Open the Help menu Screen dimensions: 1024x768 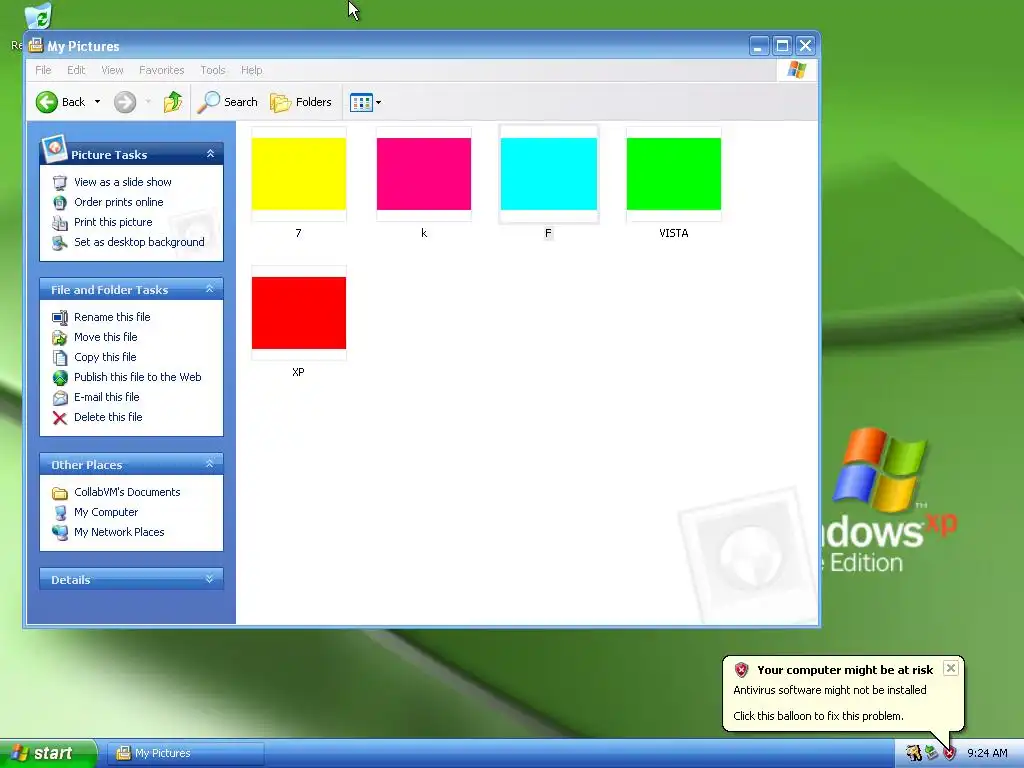click(251, 70)
